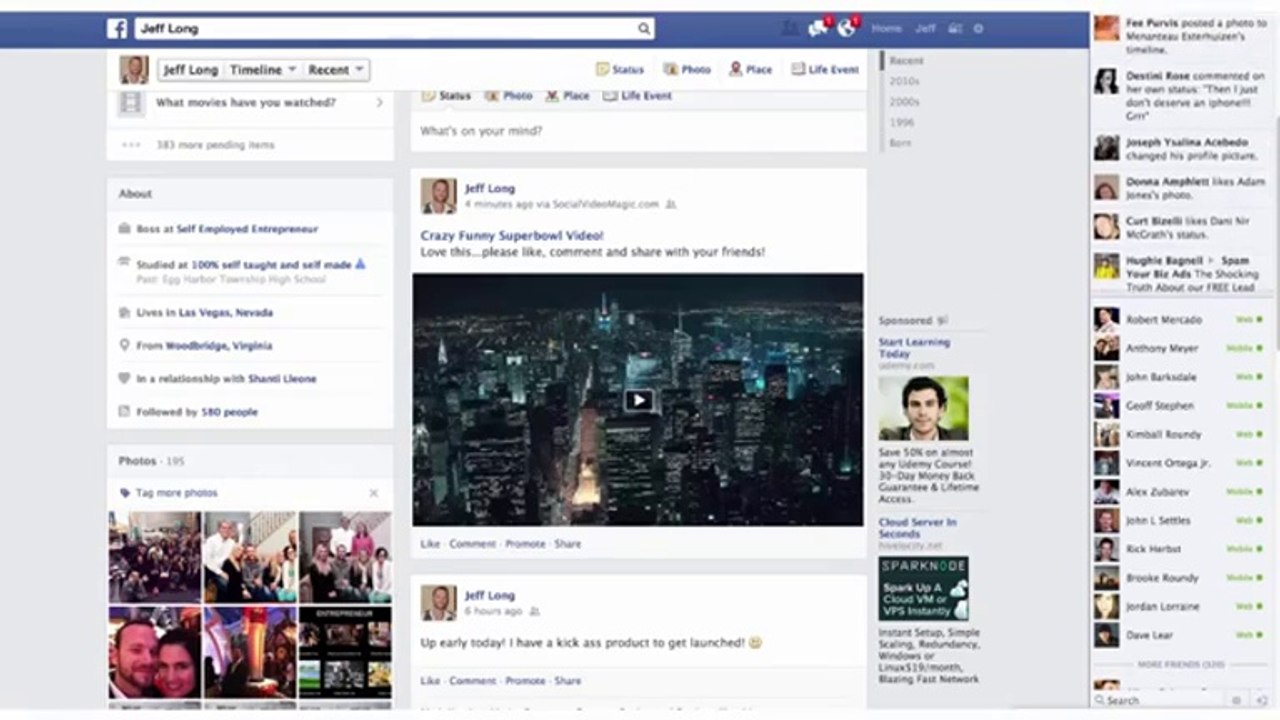Screen dimensions: 1280x720
Task: Open the Sparknode ad image
Action: [x=923, y=589]
